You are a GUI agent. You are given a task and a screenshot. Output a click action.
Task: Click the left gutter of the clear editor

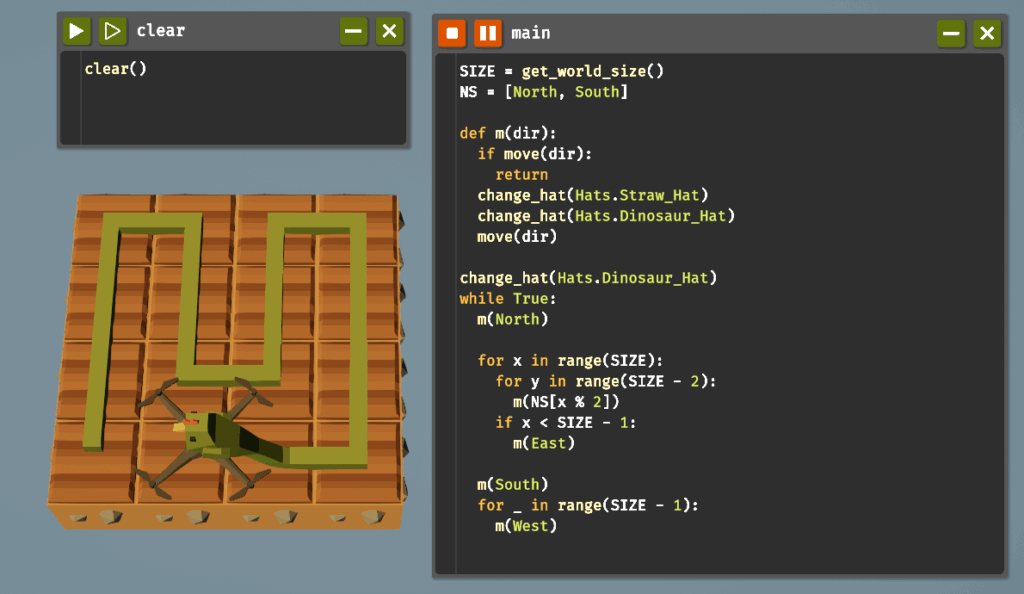click(x=70, y=98)
